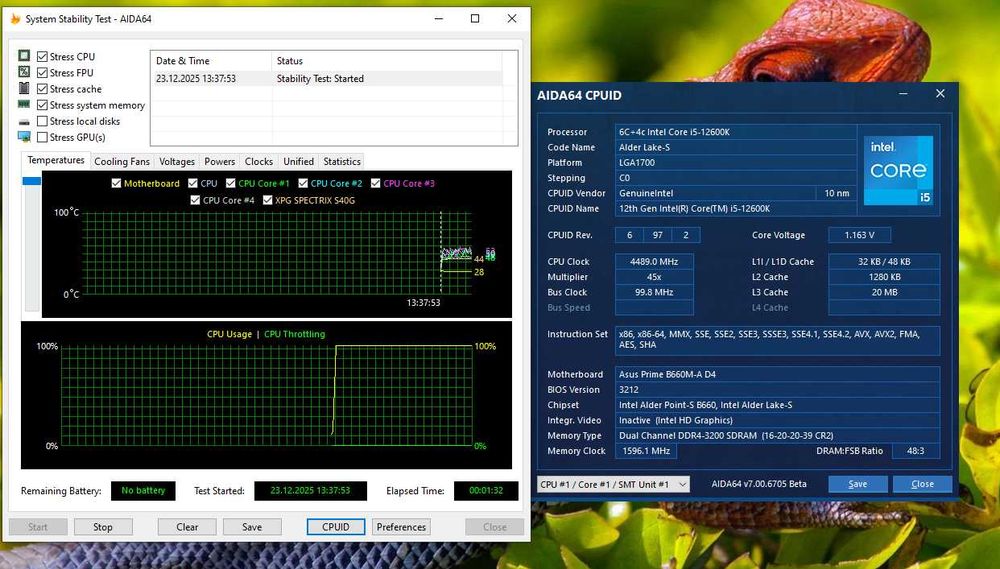Click the BIOS Version value 3212
The width and height of the screenshot is (1000, 569).
pyautogui.click(x=777, y=390)
